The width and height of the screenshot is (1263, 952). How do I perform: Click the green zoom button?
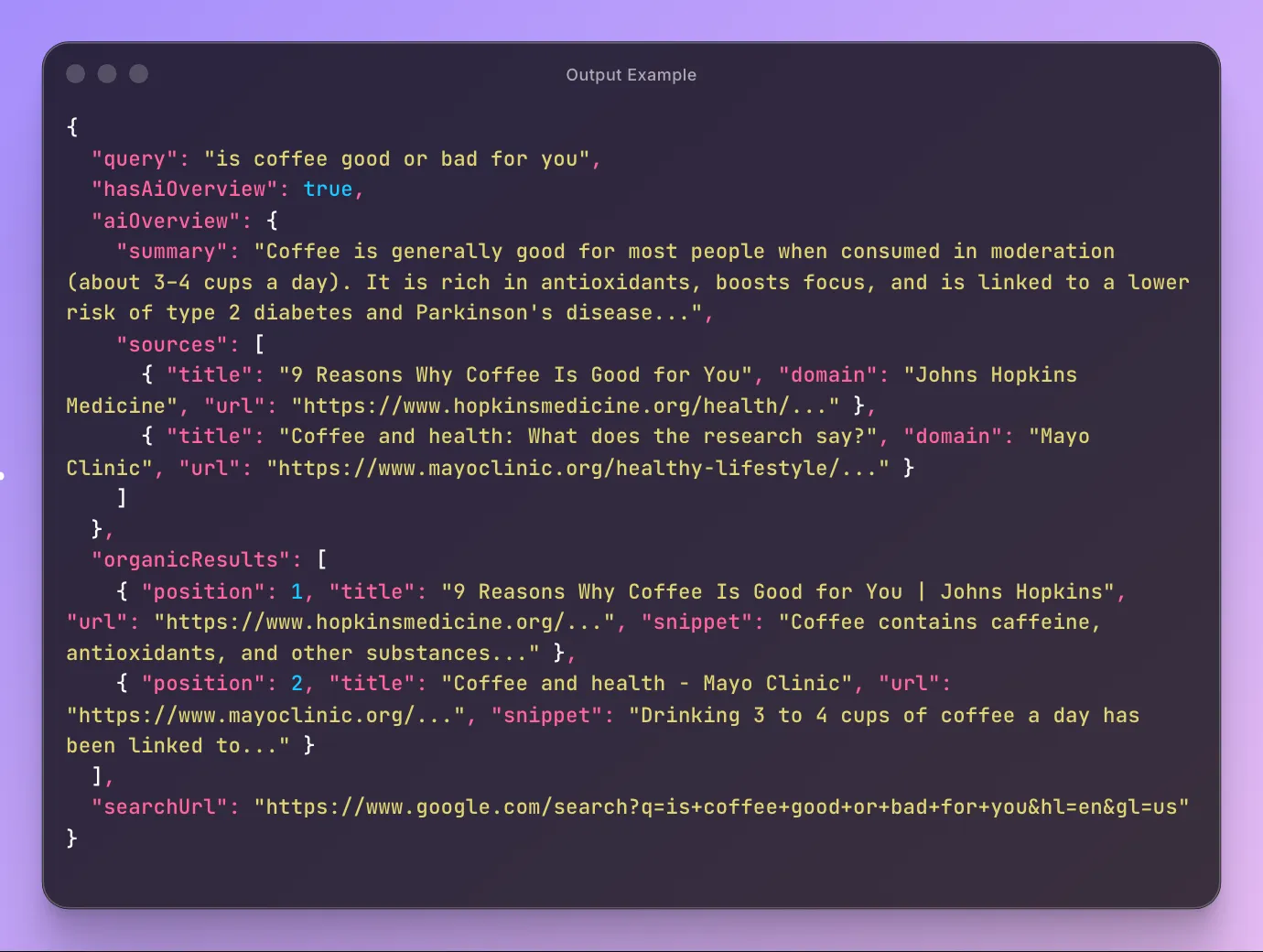[x=138, y=74]
